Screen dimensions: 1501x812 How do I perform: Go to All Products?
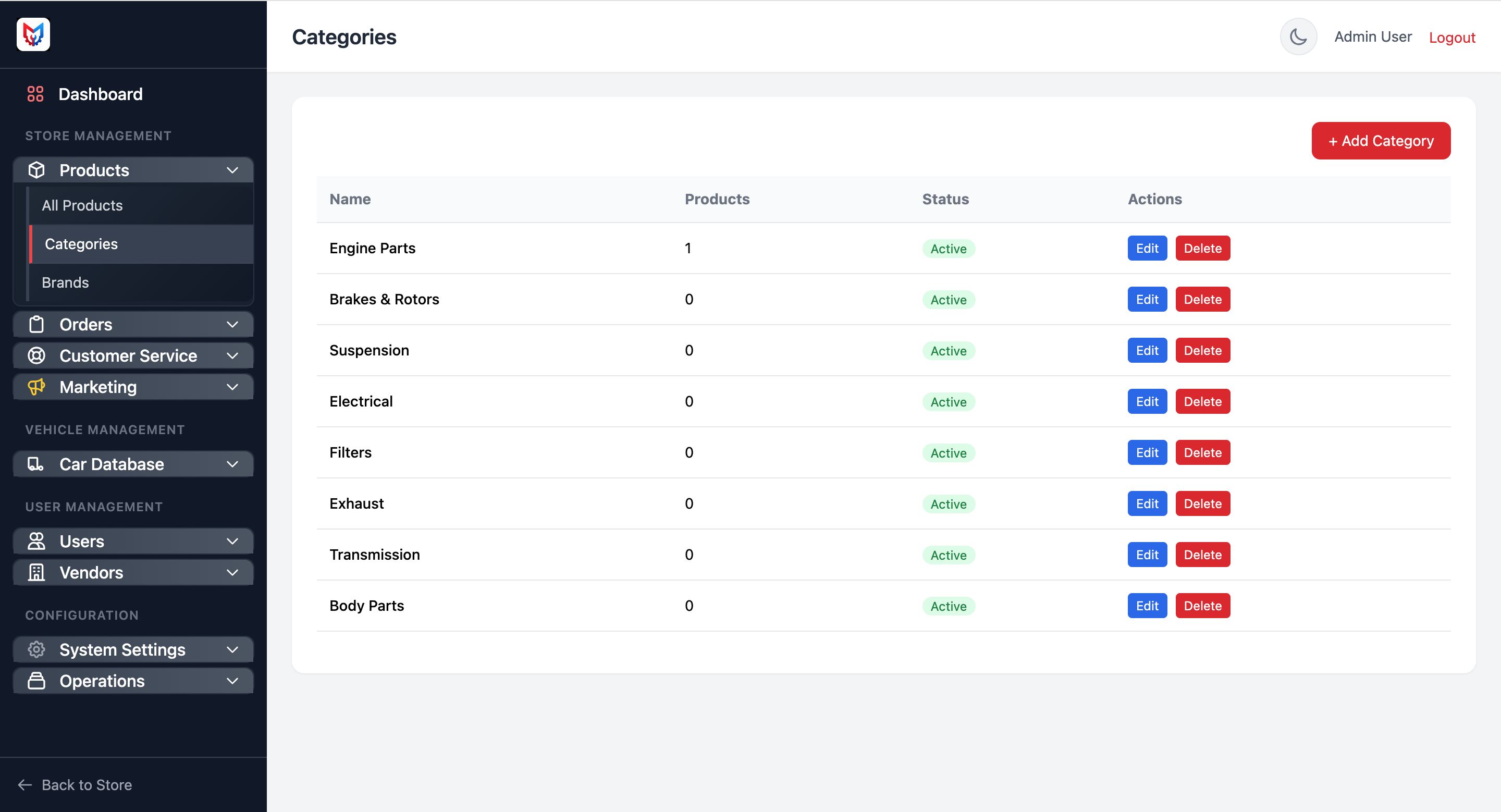[82, 205]
